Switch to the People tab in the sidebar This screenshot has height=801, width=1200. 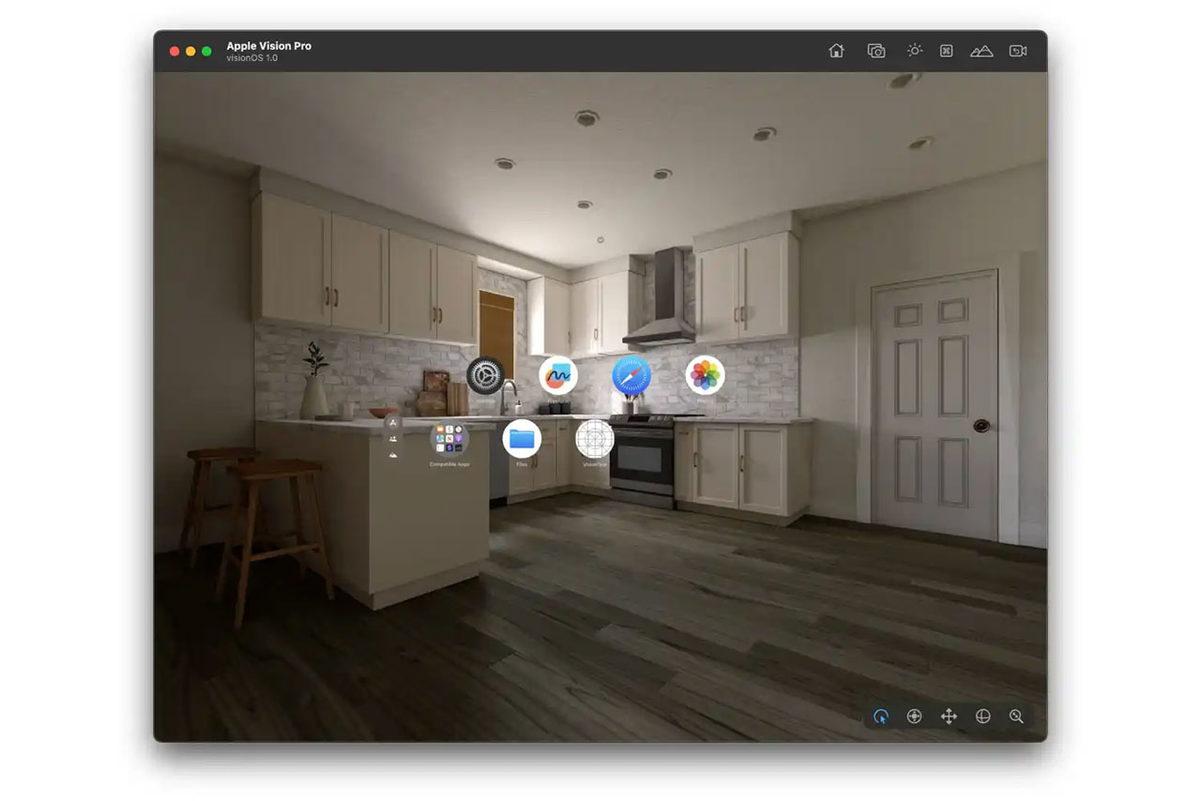(393, 439)
